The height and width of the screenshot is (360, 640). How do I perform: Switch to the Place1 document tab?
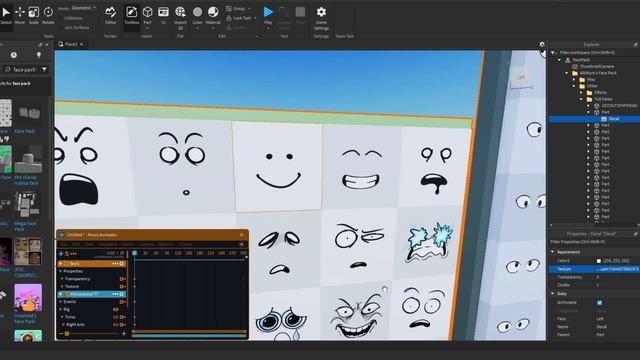(71, 44)
